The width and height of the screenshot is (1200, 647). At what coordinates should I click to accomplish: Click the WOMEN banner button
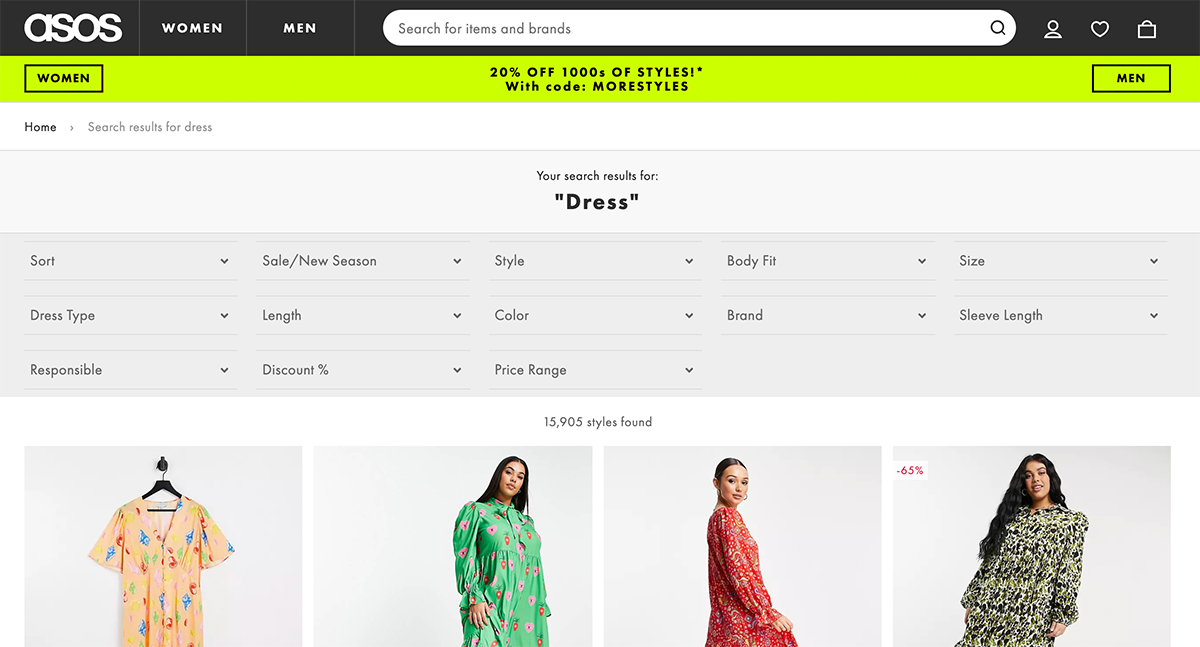tap(63, 78)
